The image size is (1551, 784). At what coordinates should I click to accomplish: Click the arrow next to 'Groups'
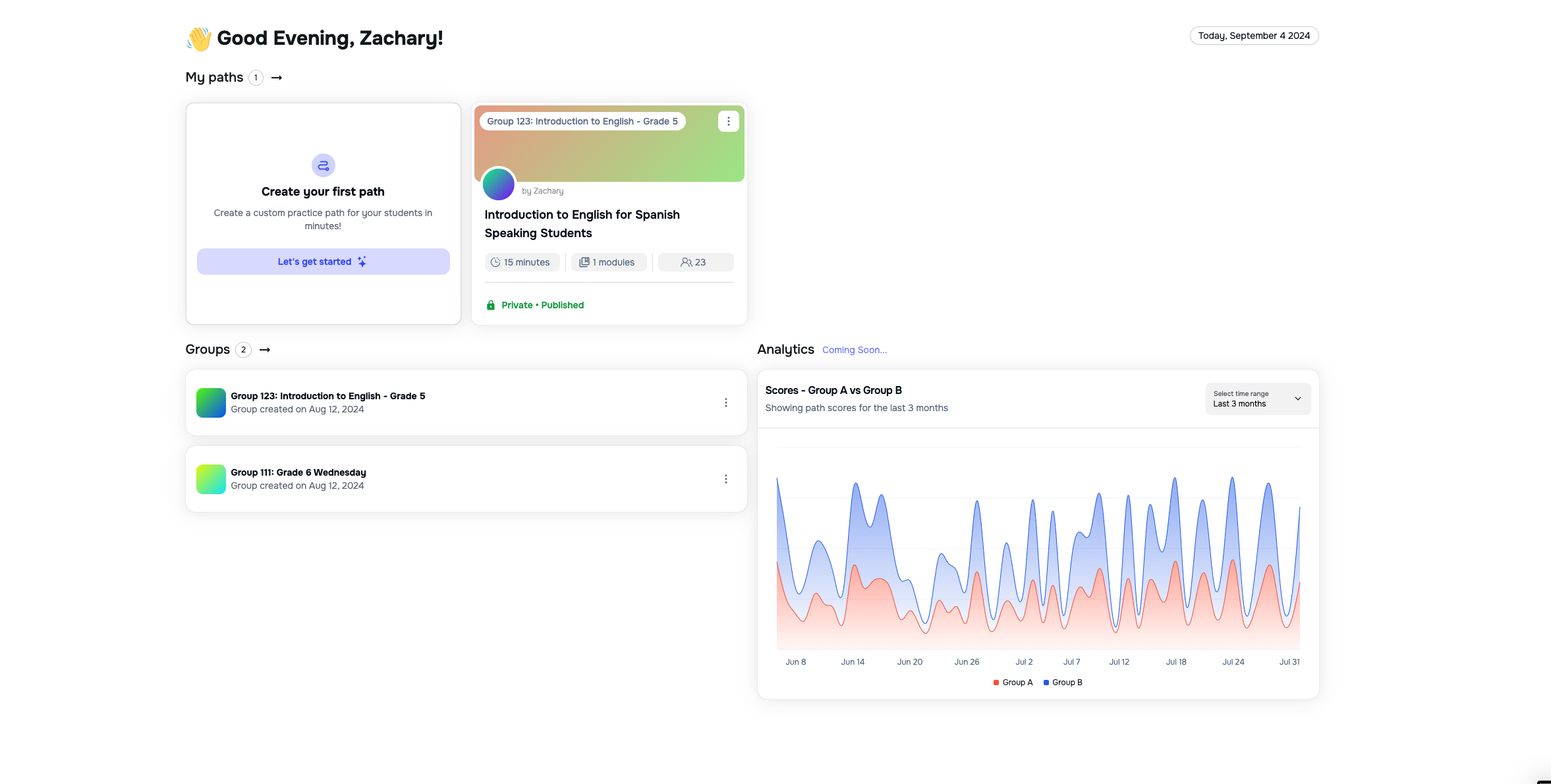(x=264, y=349)
